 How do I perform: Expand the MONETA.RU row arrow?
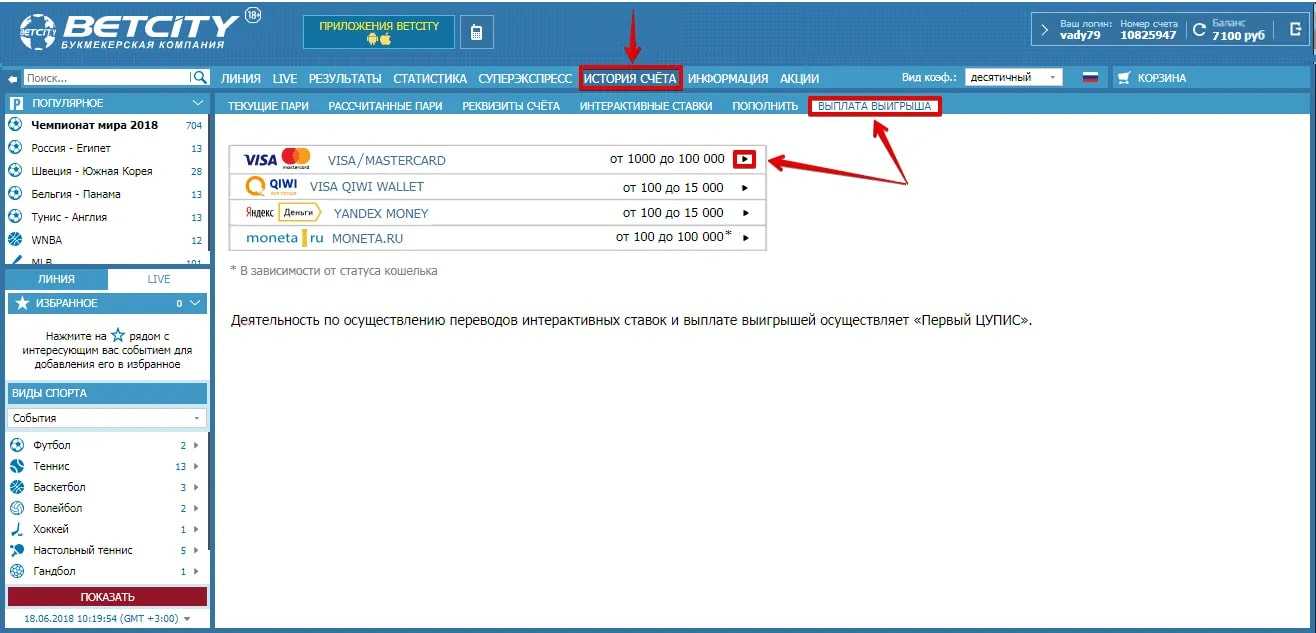[745, 238]
